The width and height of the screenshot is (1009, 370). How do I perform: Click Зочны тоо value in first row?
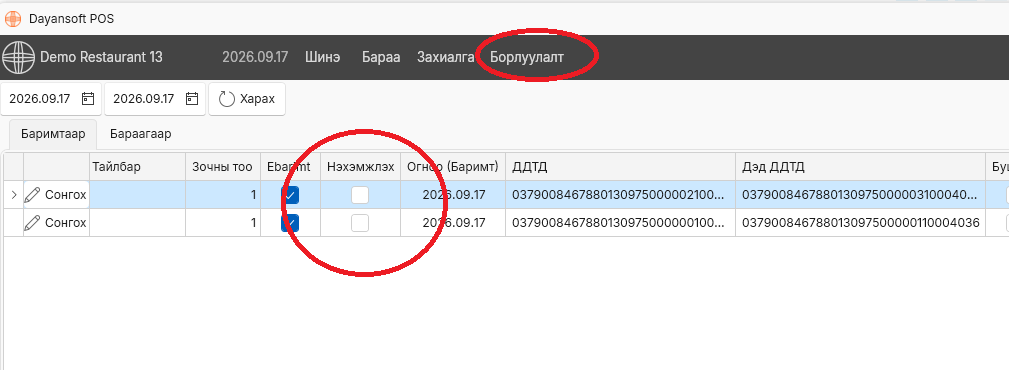[x=223, y=195]
